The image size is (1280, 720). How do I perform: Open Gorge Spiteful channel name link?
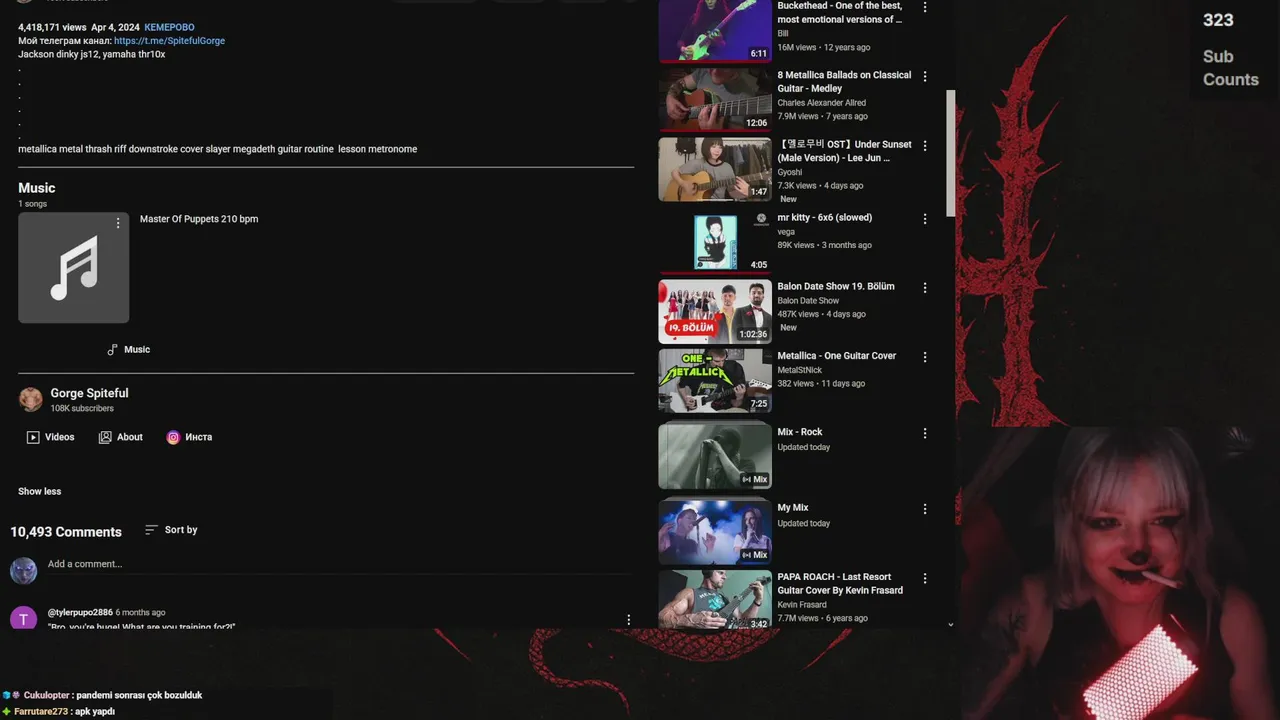(x=89, y=393)
